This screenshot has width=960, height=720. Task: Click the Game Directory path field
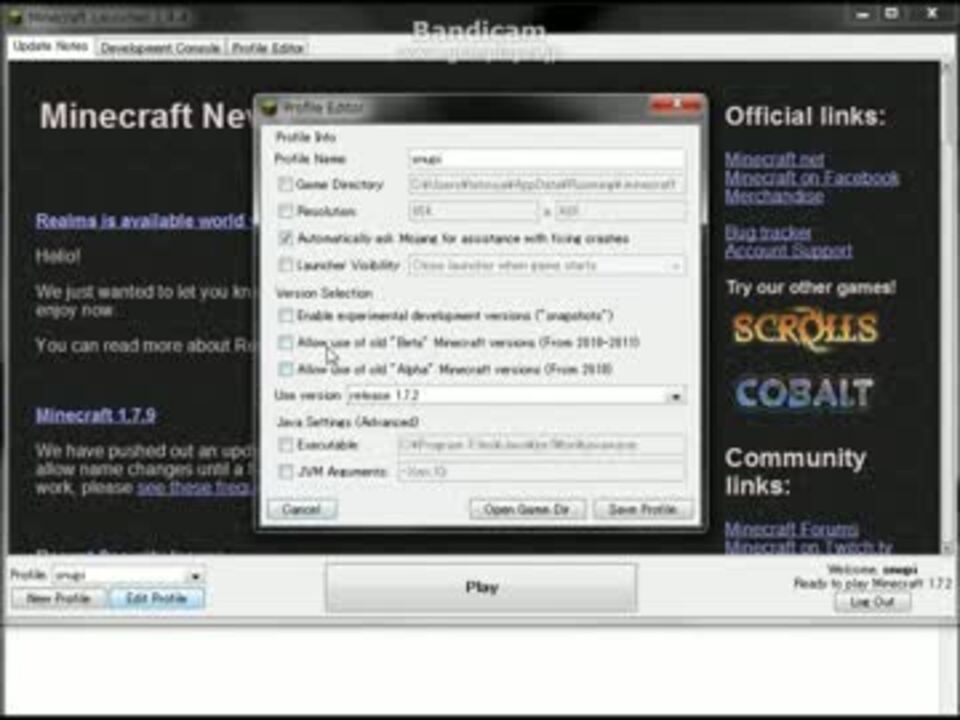547,184
